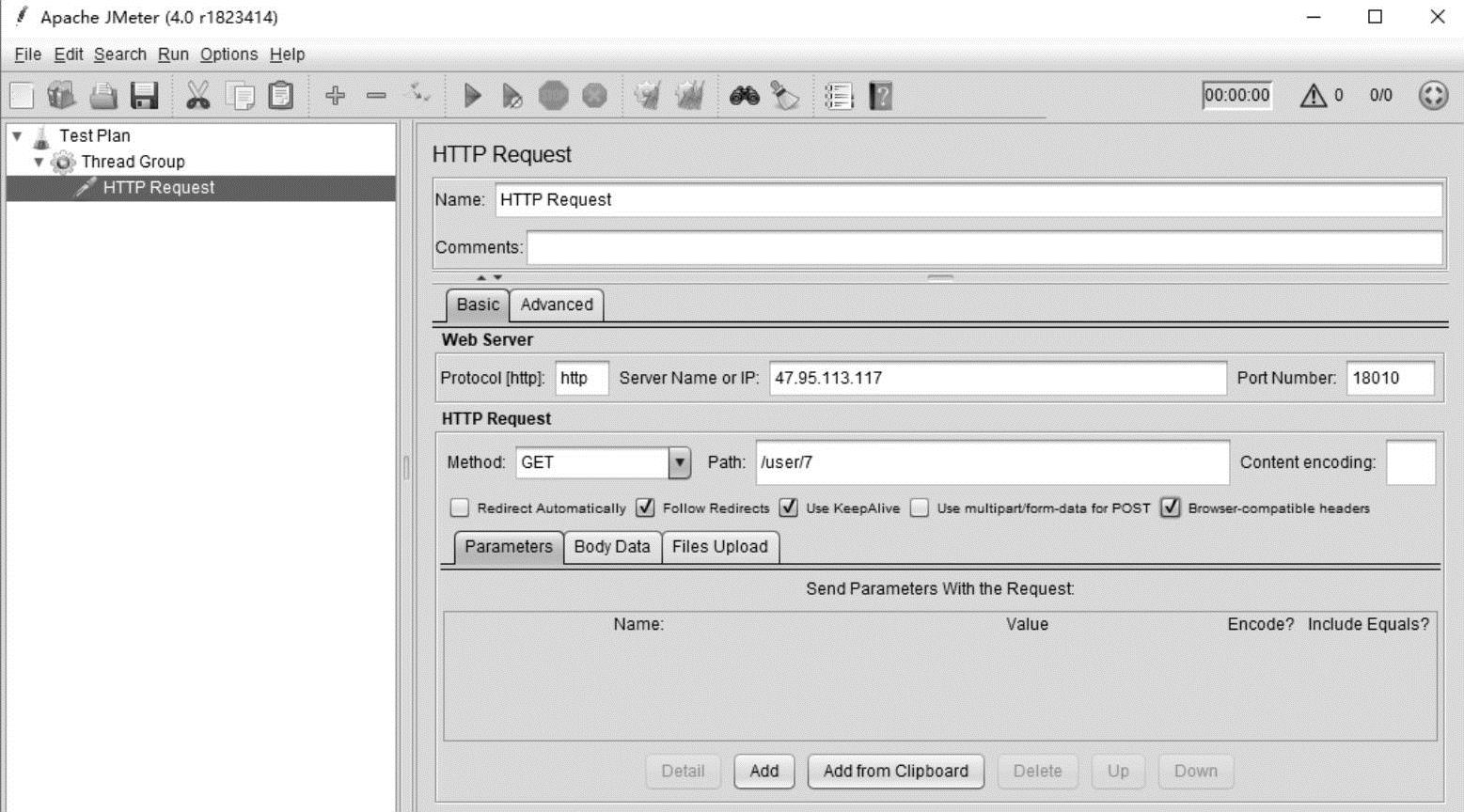Click the warning triangle log icon
Viewport: 1464px width, 812px height.
point(1314,96)
